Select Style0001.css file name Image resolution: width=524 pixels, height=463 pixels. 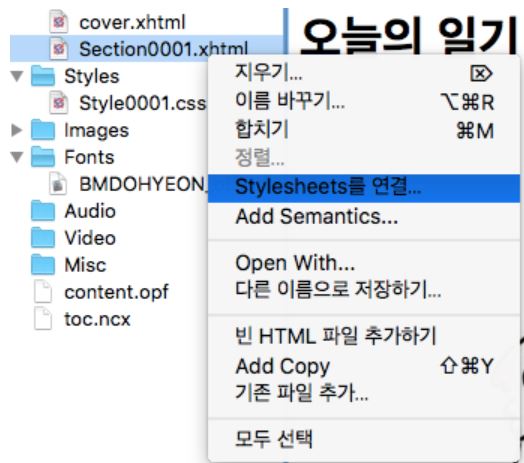tap(143, 103)
